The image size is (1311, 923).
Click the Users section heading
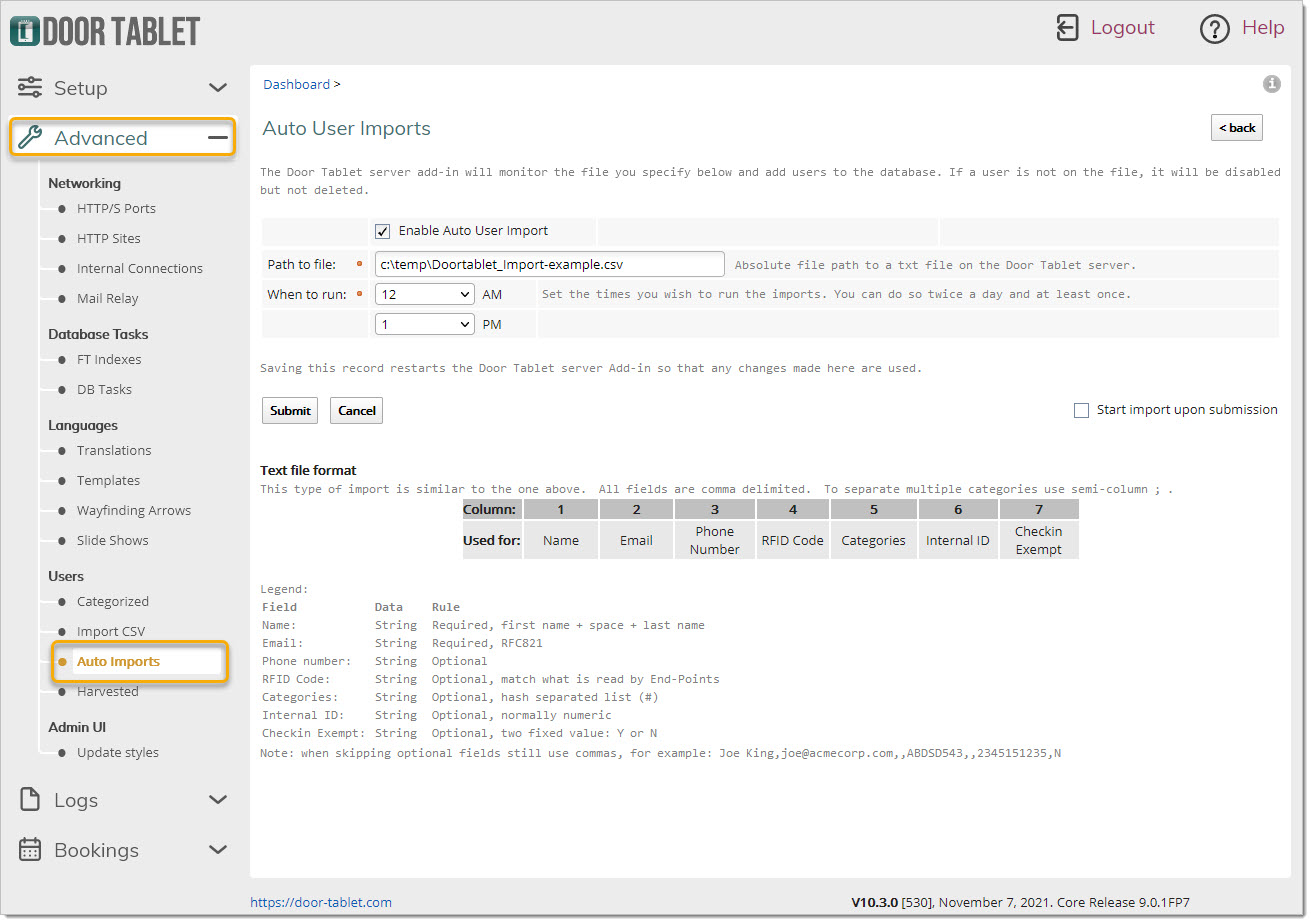pos(66,577)
